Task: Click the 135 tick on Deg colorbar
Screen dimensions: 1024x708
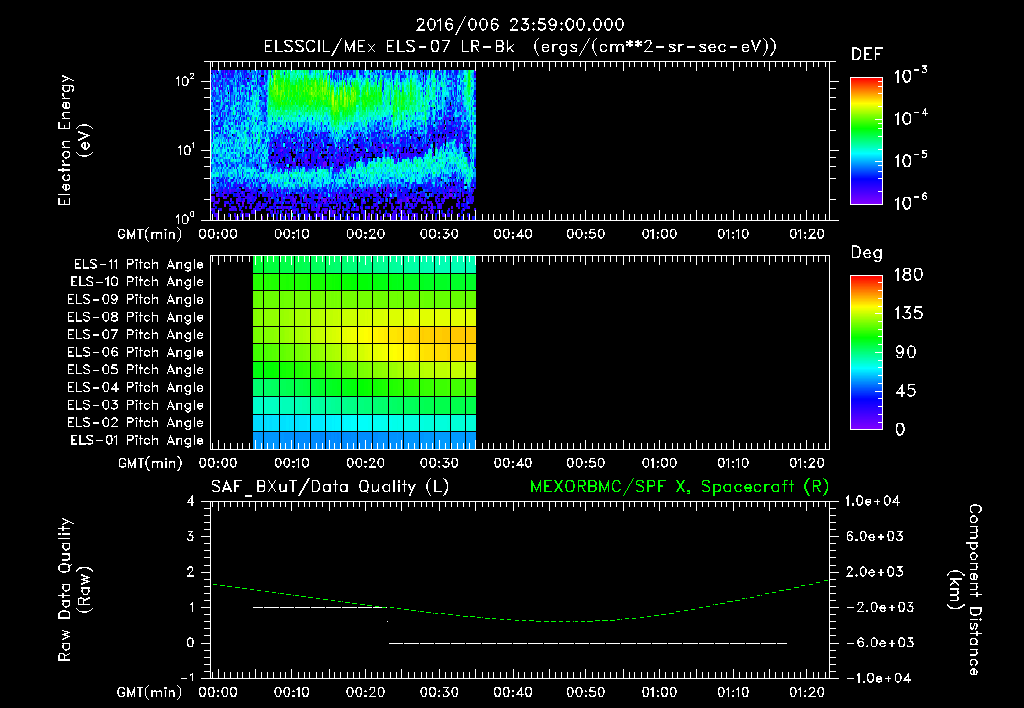Action: (x=908, y=314)
